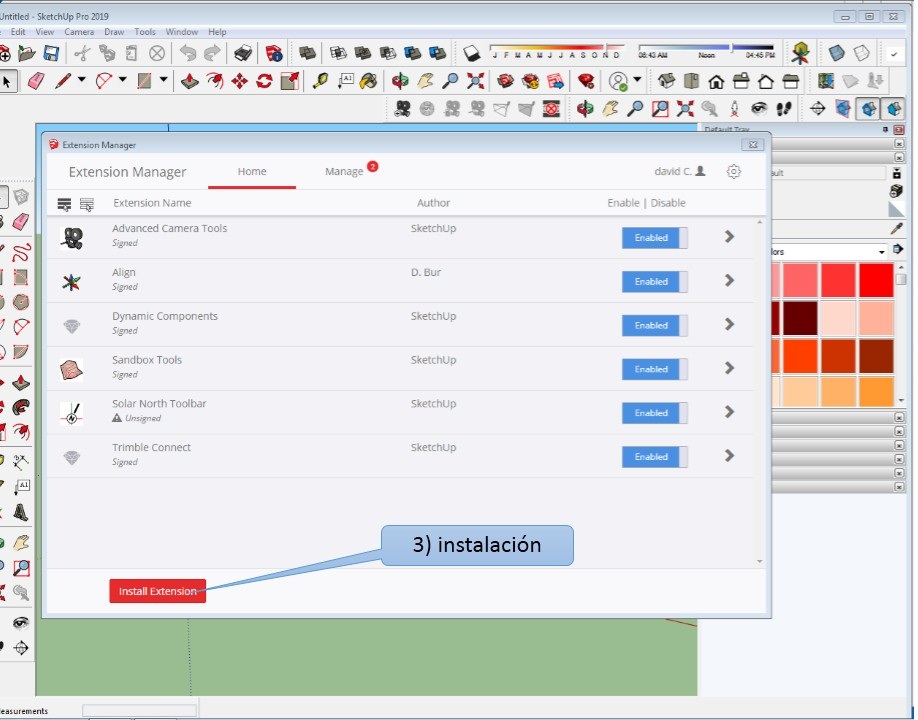
Task: Click the Measurements input box
Action: (139, 710)
